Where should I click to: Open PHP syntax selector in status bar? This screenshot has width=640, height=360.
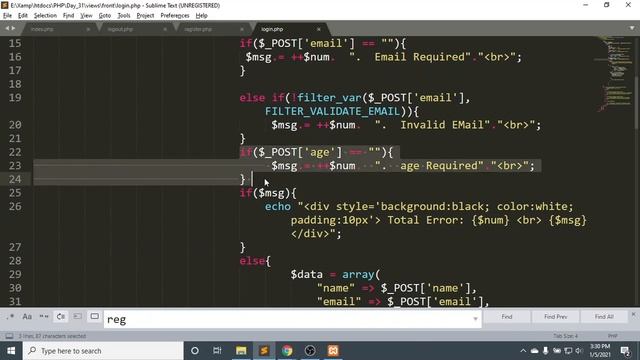(612, 336)
